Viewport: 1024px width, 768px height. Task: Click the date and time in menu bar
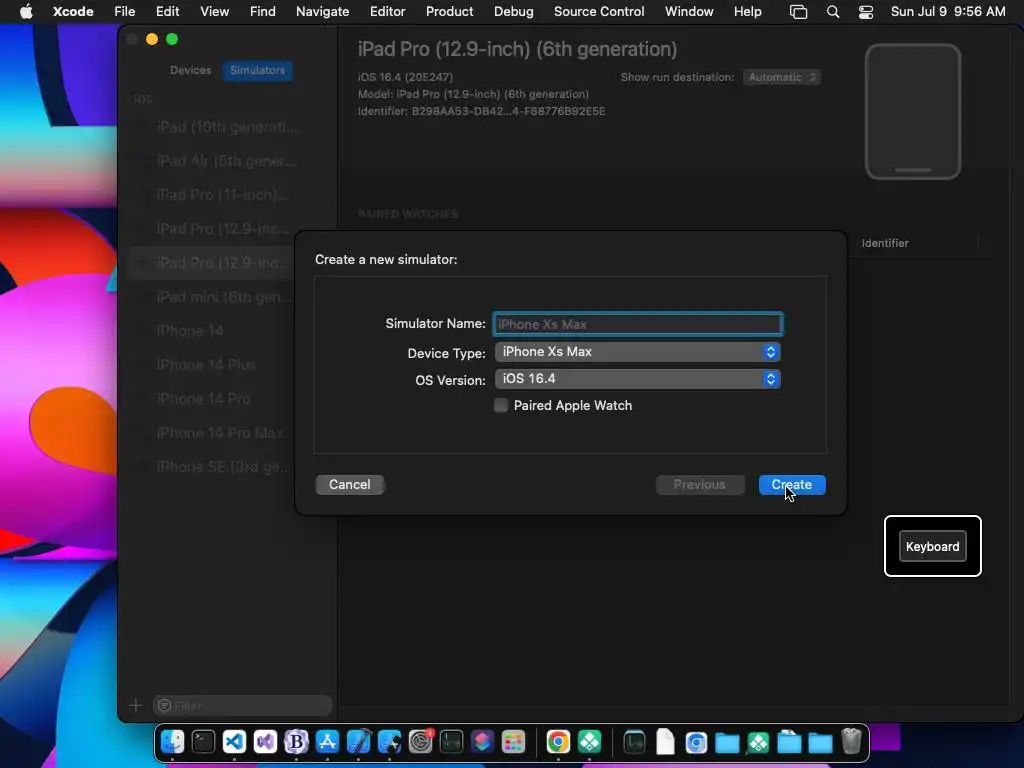[948, 12]
